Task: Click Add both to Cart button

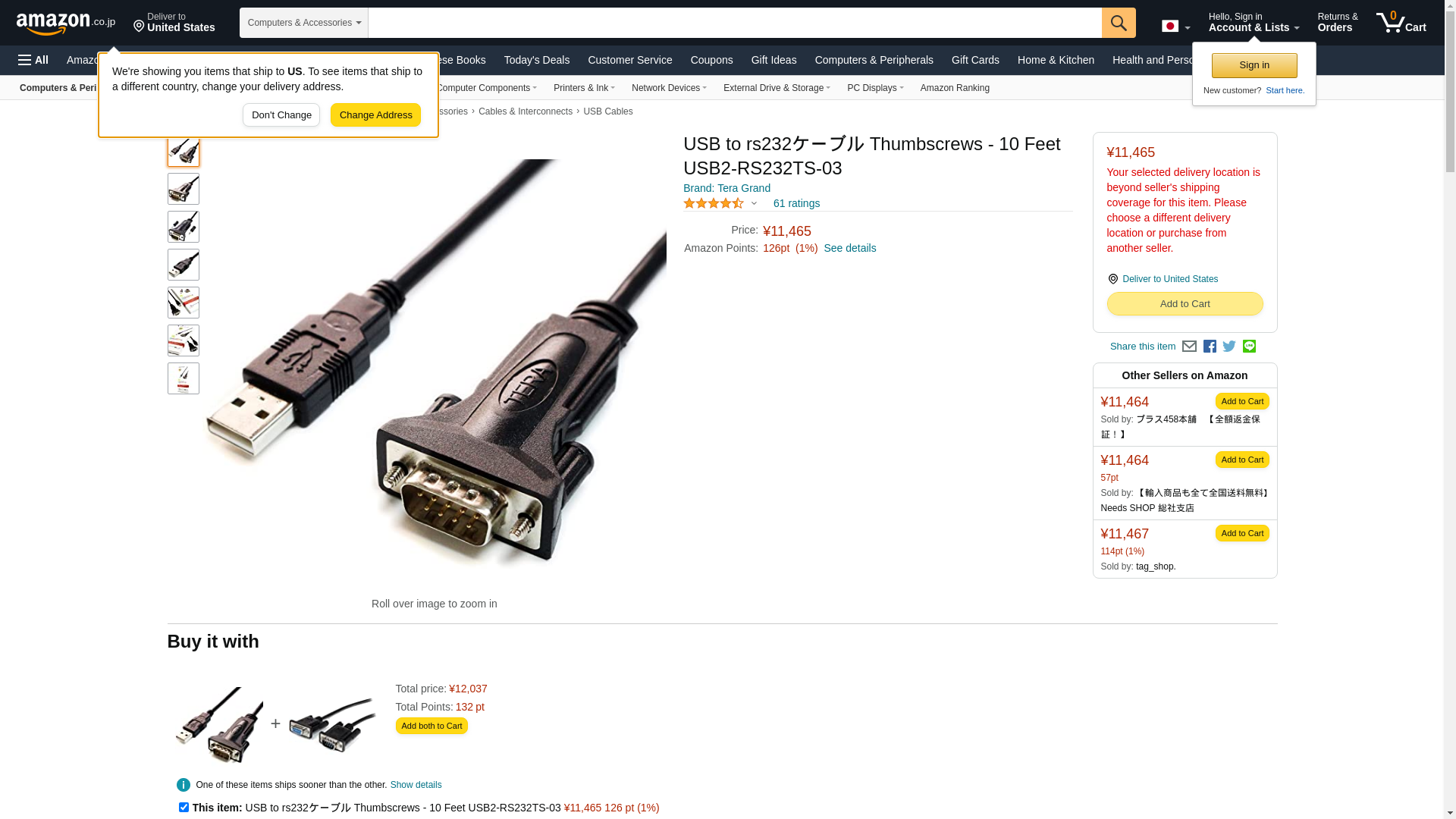Action: coord(431,726)
